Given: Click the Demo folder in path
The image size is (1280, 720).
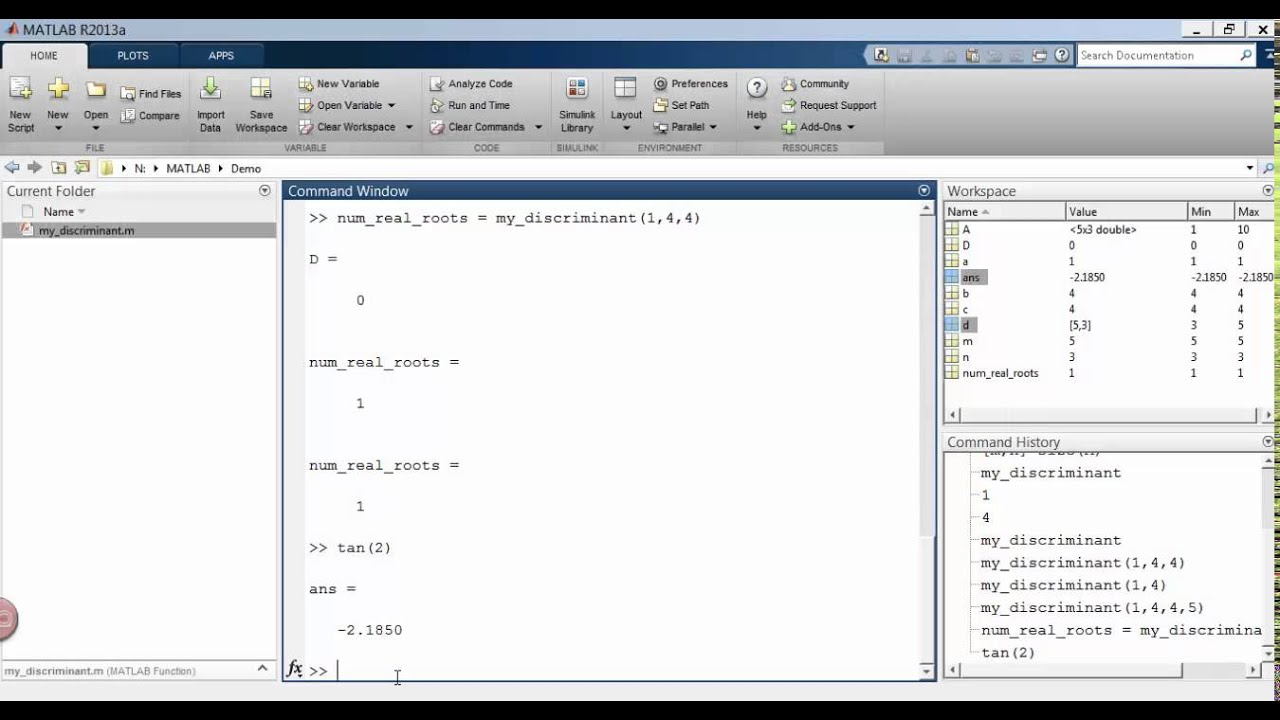Looking at the screenshot, I should pos(246,169).
